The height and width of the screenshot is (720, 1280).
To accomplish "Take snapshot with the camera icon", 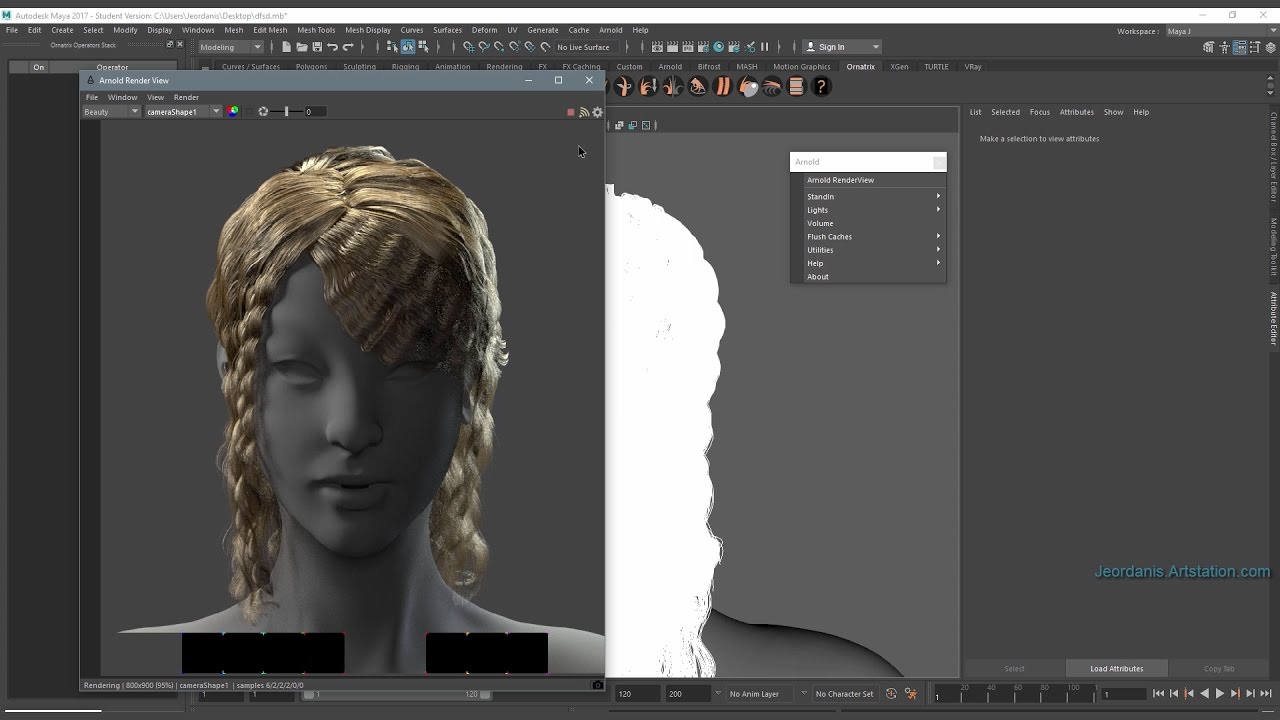I will [x=598, y=685].
